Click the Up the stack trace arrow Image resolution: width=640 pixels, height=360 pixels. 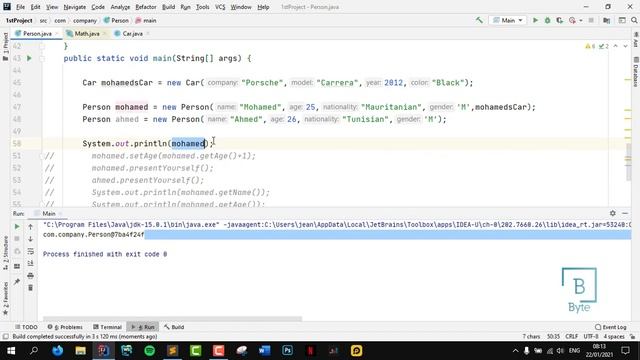[x=30, y=226]
